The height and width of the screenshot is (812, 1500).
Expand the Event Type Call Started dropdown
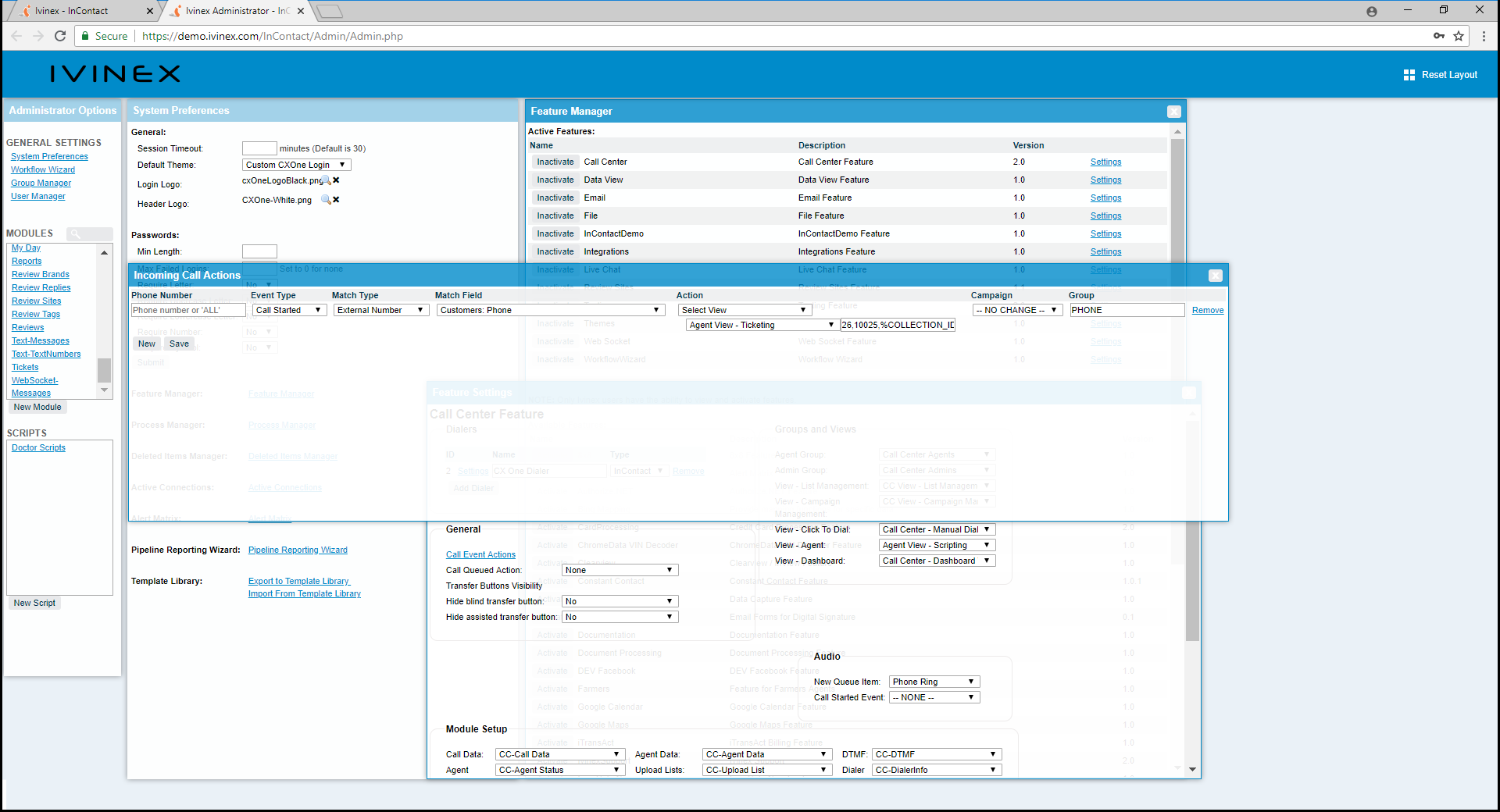(x=289, y=310)
